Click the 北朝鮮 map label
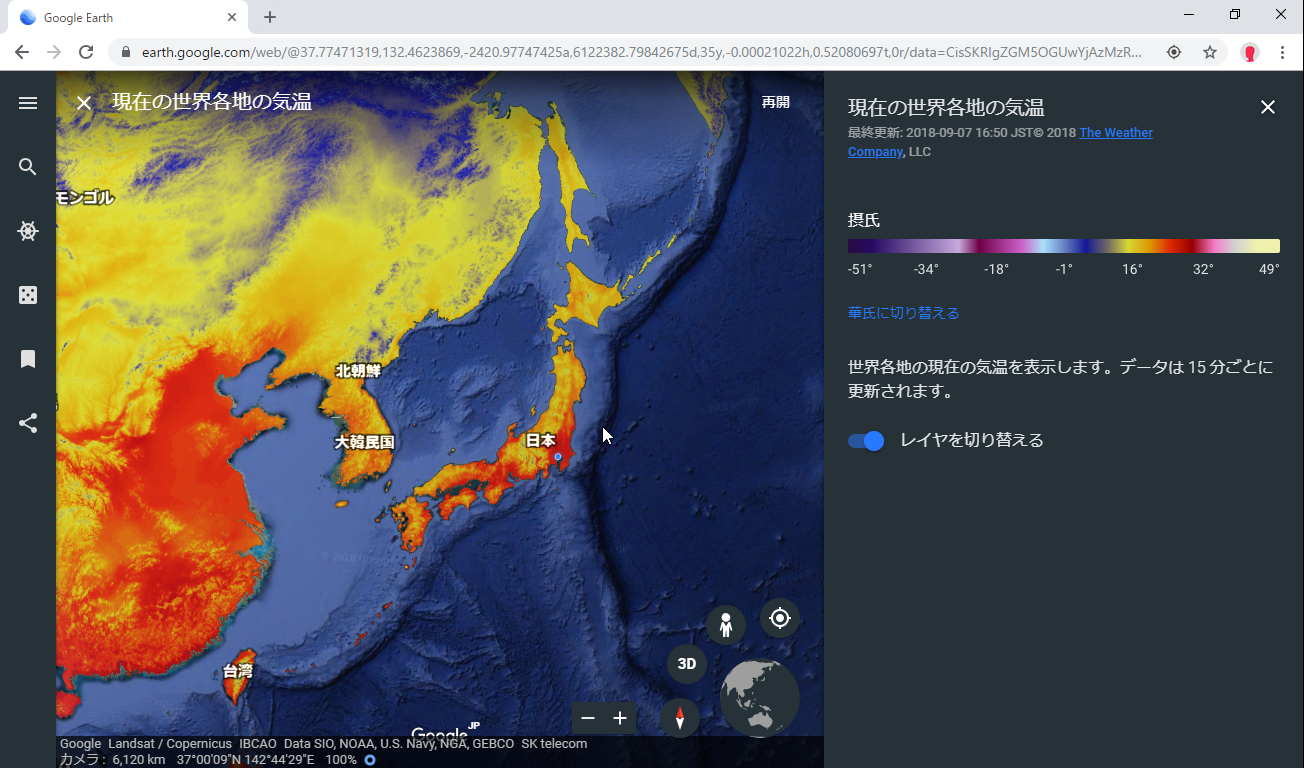This screenshot has height=768, width=1304. 358,371
